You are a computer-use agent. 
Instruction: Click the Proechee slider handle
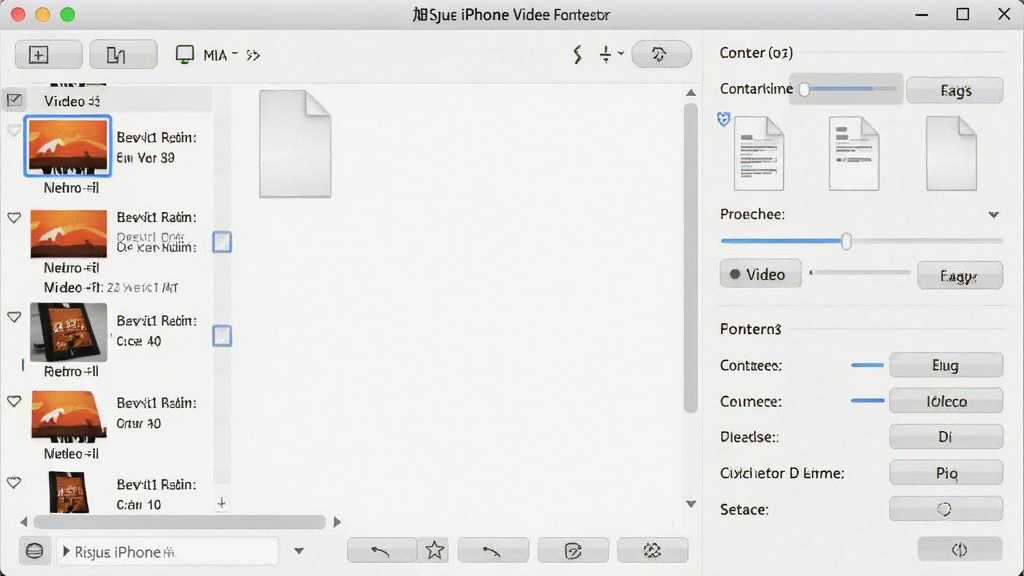[x=846, y=241]
